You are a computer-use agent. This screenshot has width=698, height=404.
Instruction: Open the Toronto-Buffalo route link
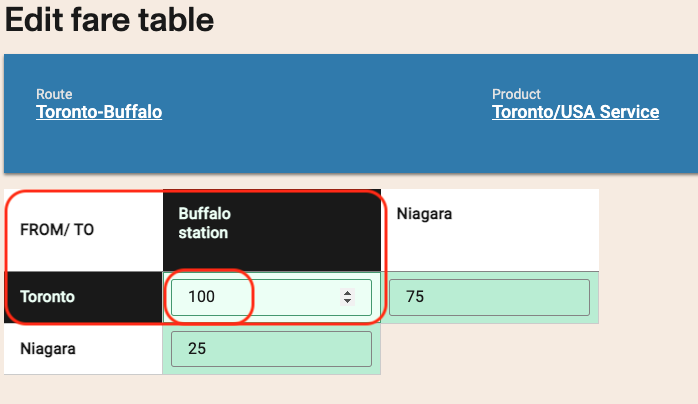(x=99, y=112)
